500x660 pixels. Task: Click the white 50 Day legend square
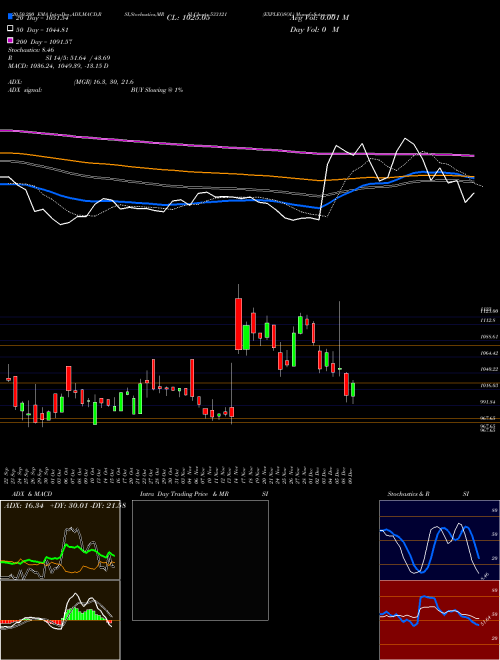pos(11,29)
